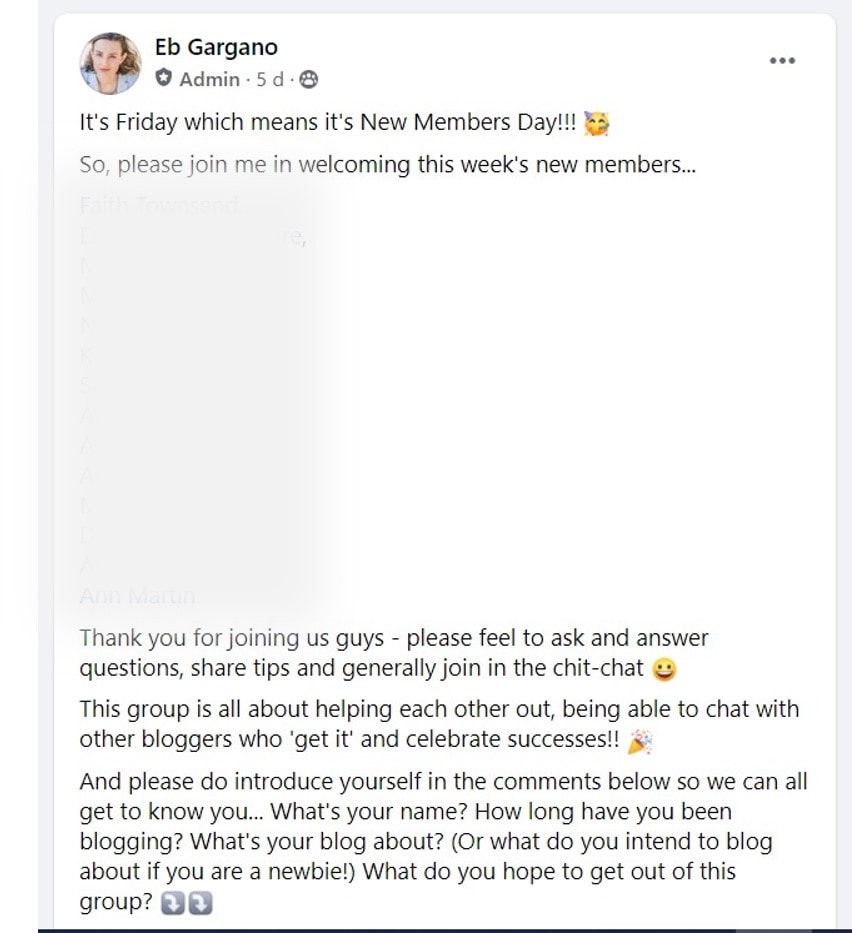This screenshot has width=852, height=933.
Task: Click the tagged name Ann Martin
Action: point(136,595)
